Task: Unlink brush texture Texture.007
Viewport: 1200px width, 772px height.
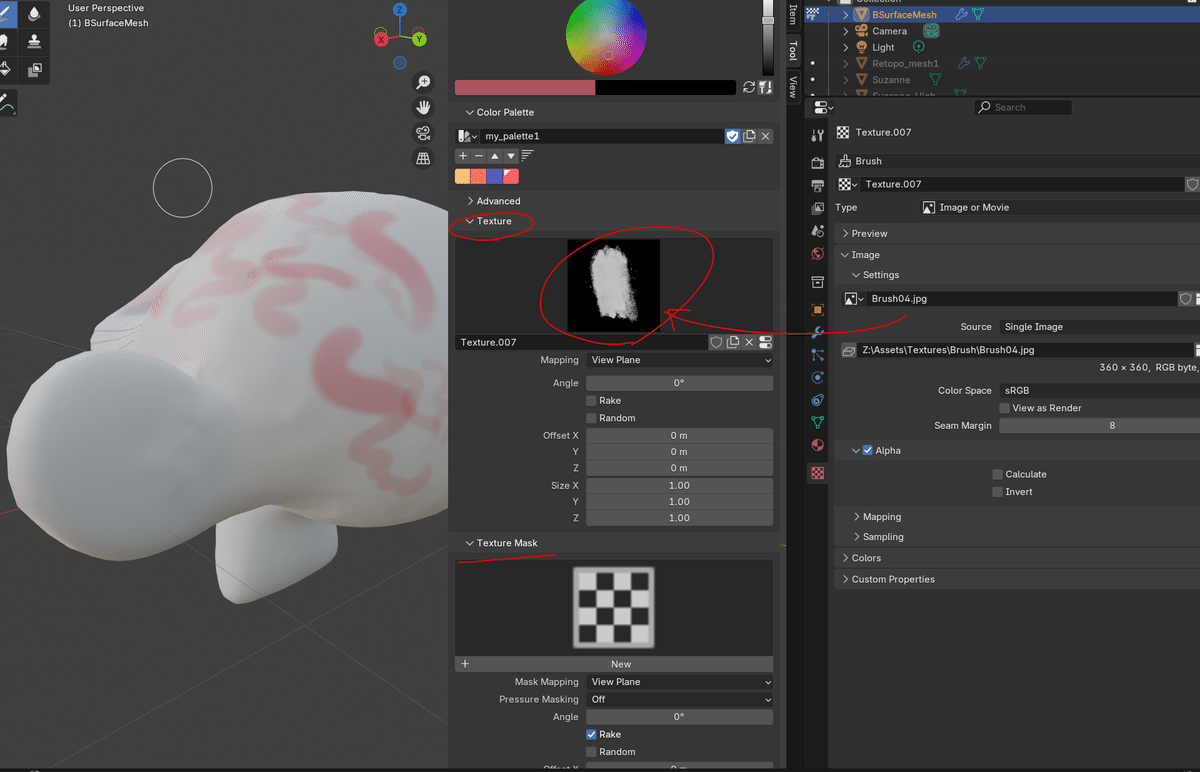Action: (749, 342)
